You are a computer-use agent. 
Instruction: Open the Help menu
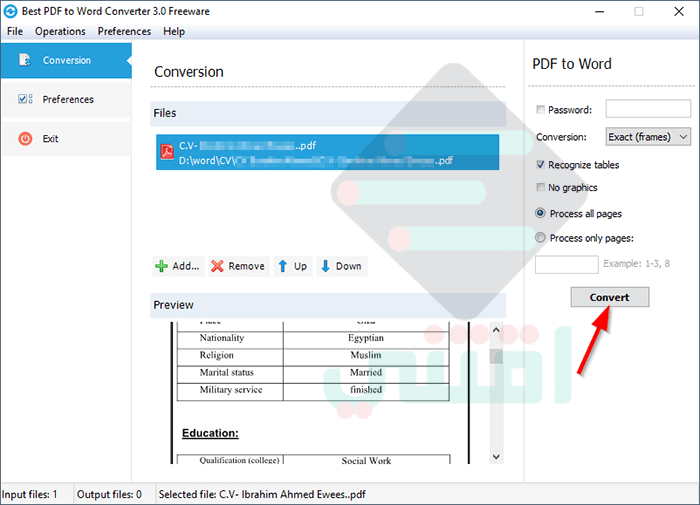(x=174, y=31)
